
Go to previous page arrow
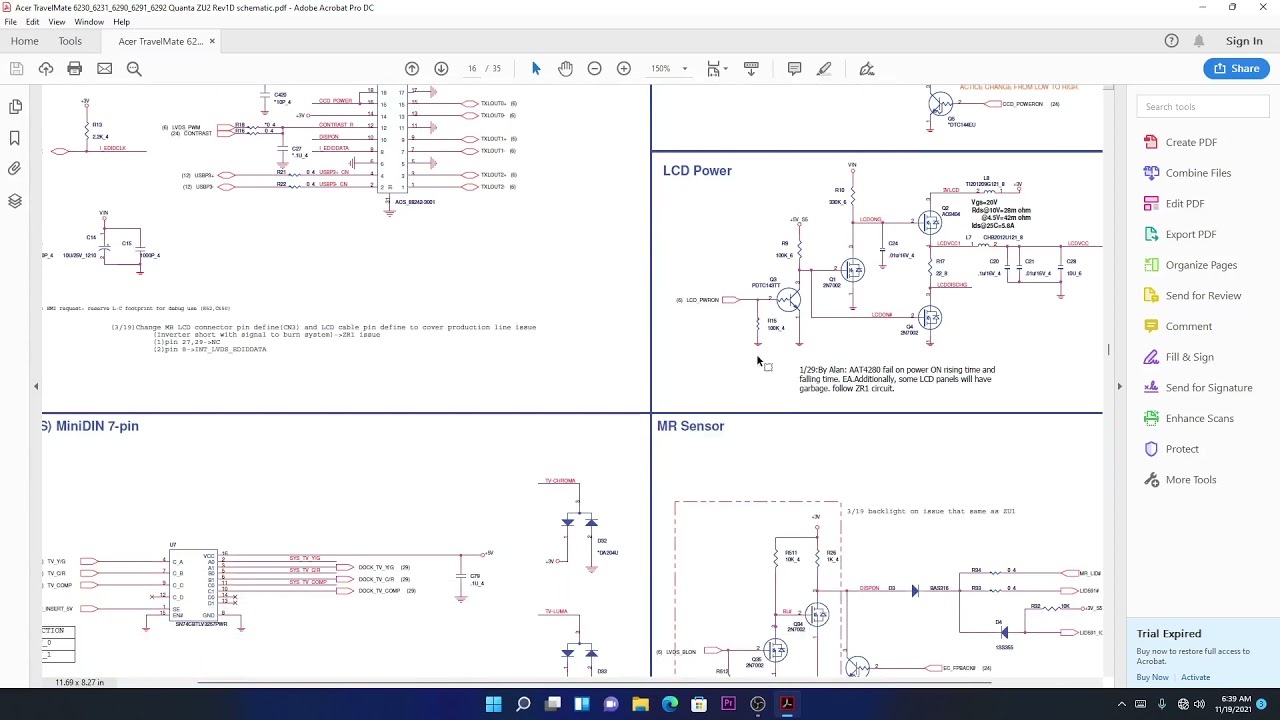412,68
